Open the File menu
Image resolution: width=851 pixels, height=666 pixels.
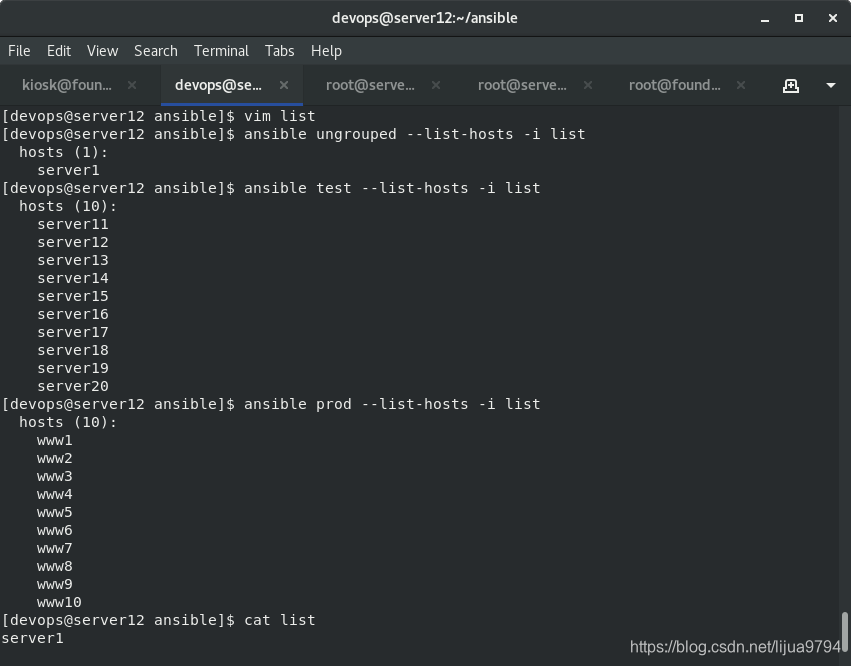coord(19,51)
